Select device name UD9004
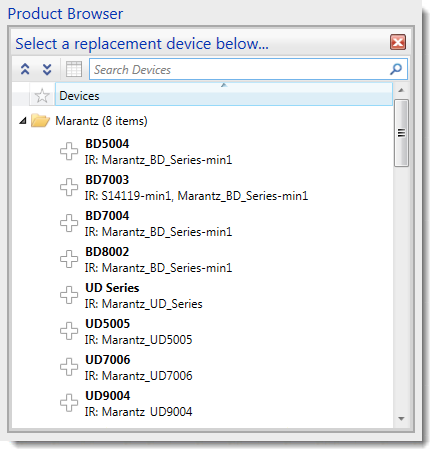432x452 pixels. [x=108, y=396]
